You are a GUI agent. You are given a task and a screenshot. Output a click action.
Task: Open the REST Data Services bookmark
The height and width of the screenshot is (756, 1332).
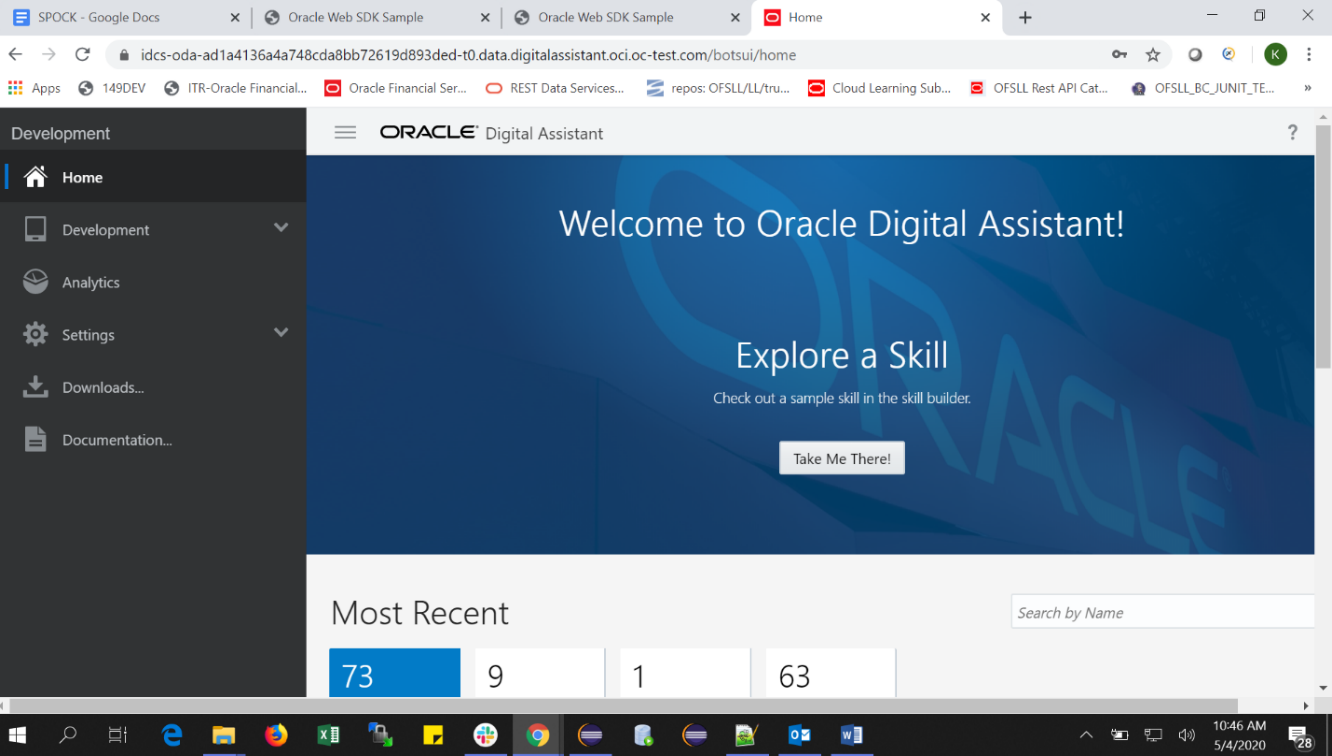click(x=555, y=88)
